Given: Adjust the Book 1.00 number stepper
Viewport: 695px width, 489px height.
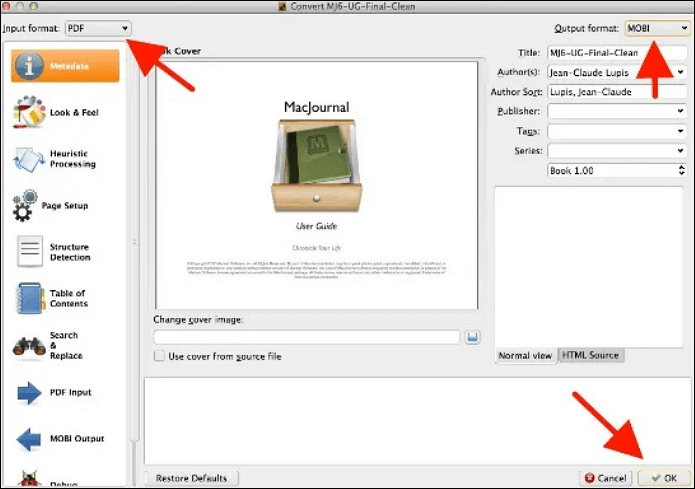Looking at the screenshot, I should click(x=682, y=170).
